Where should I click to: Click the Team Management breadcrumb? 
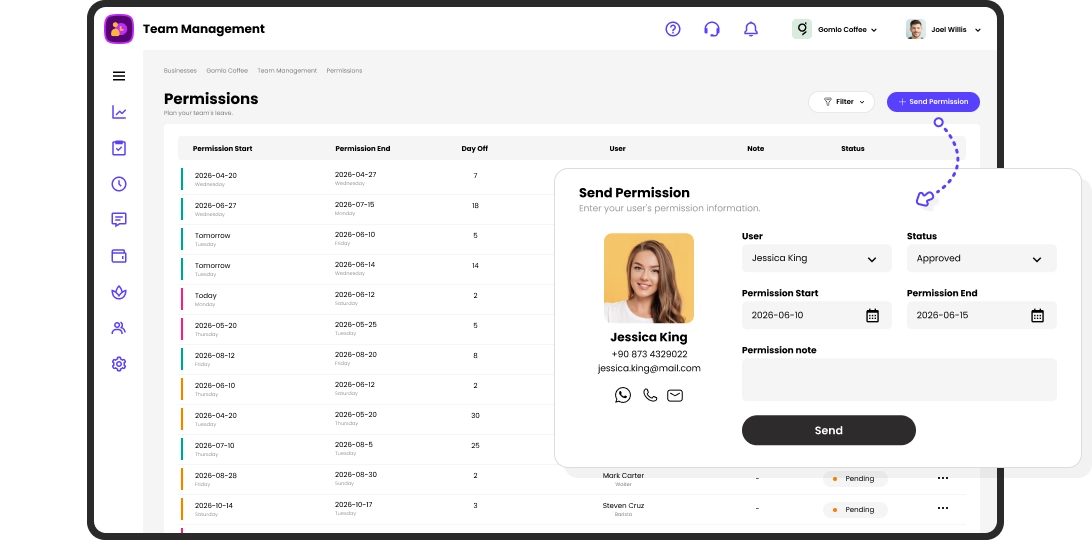pos(287,71)
